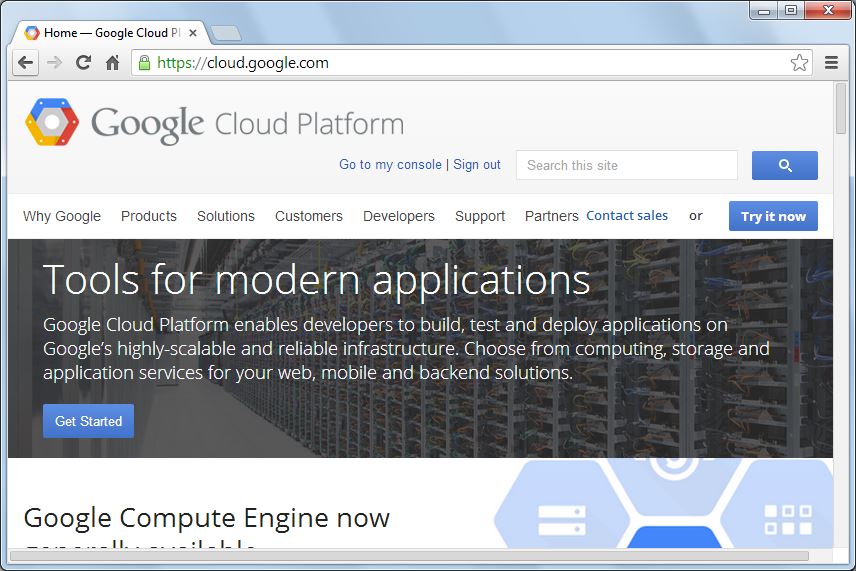The image size is (856, 571).
Task: Click the Google Compute Engine now heading
Action: 207,518
